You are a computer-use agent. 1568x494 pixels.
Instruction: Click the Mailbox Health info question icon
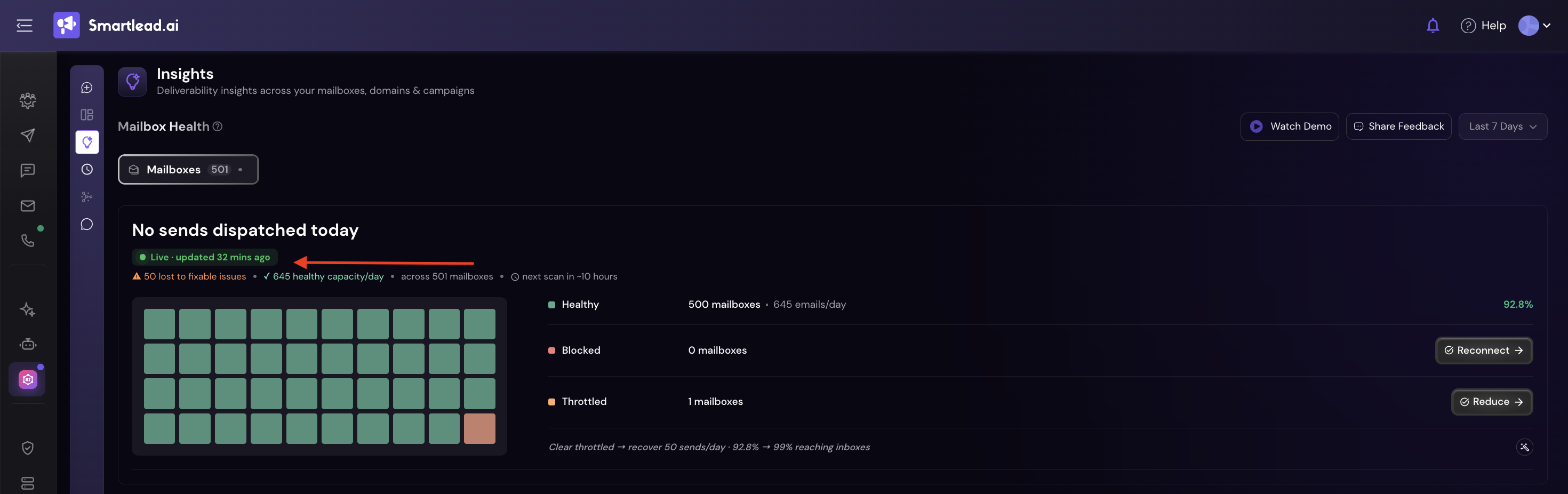[x=217, y=126]
